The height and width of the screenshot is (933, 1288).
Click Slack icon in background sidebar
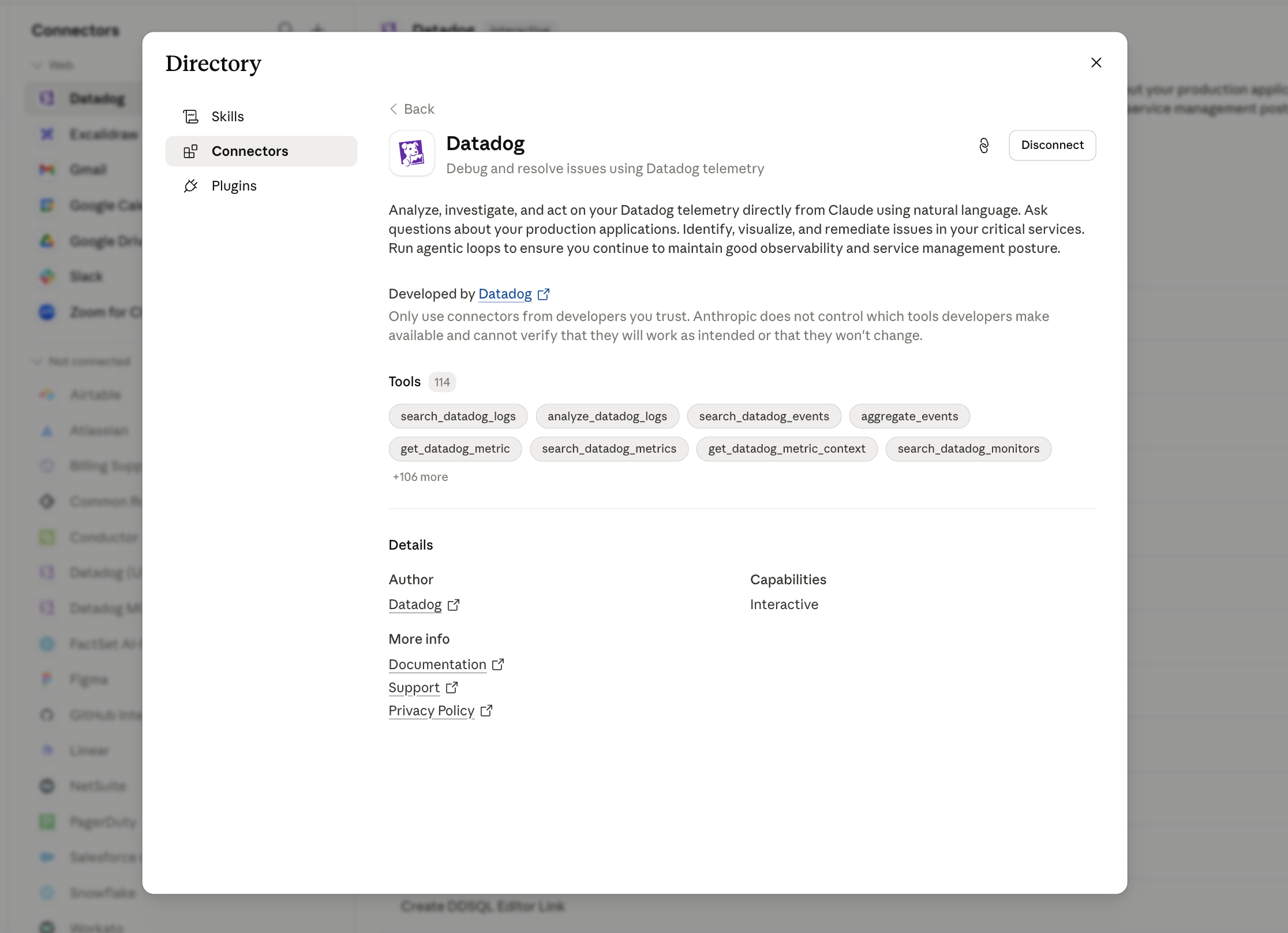[x=47, y=277]
